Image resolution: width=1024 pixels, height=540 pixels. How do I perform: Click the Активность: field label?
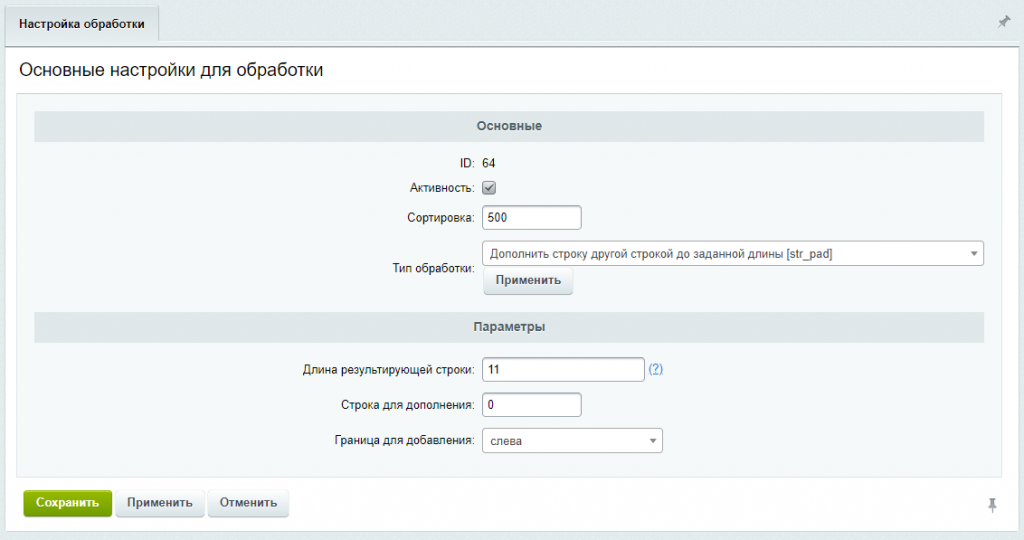pos(442,188)
